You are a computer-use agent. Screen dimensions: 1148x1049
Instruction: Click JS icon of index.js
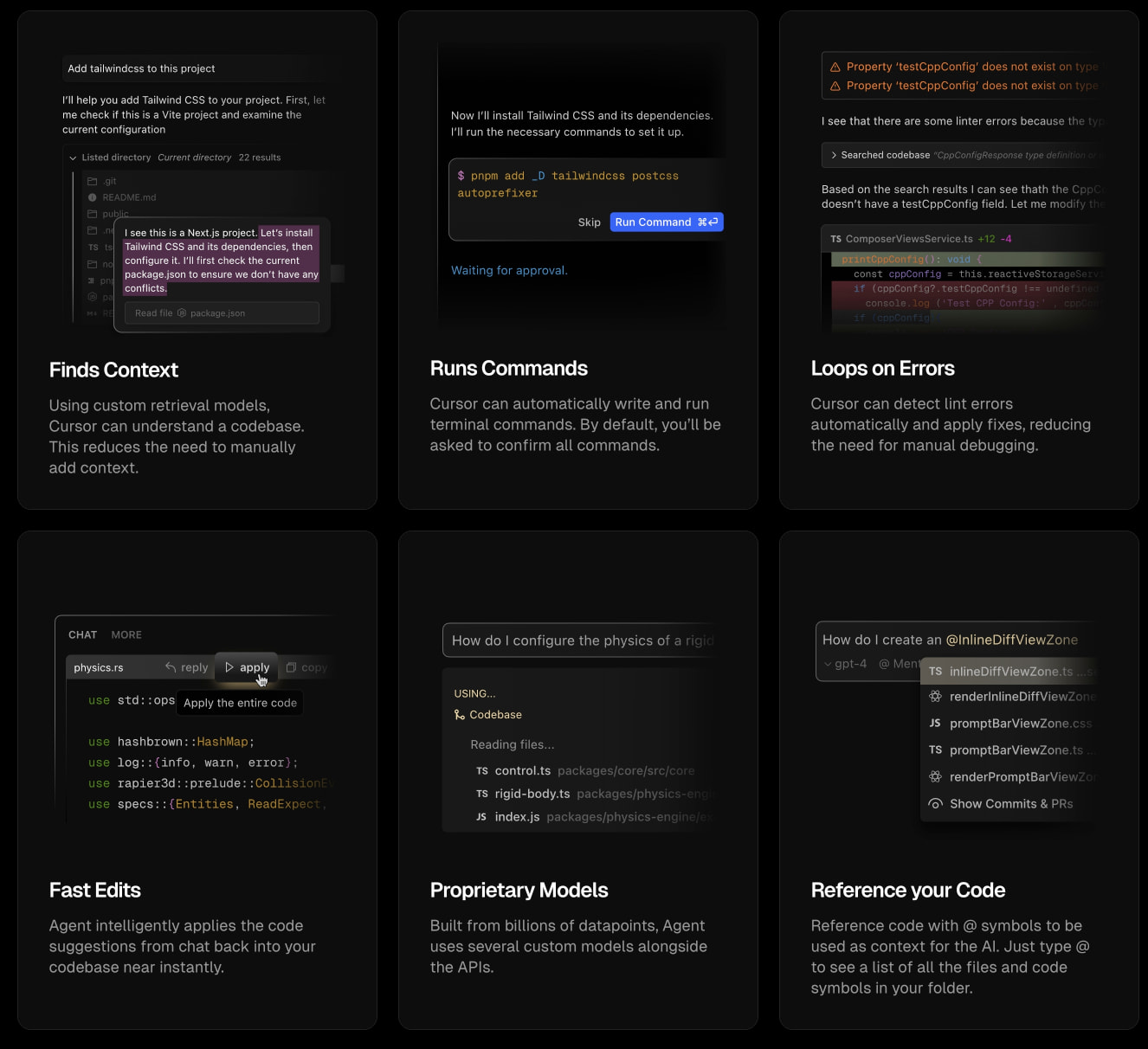[x=481, y=817]
